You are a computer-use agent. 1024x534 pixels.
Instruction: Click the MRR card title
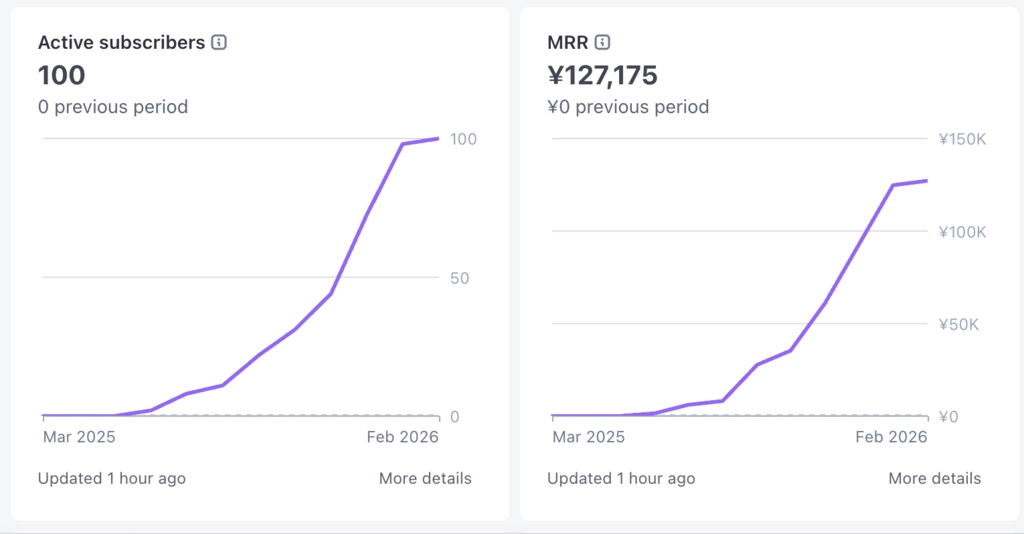[x=567, y=43]
